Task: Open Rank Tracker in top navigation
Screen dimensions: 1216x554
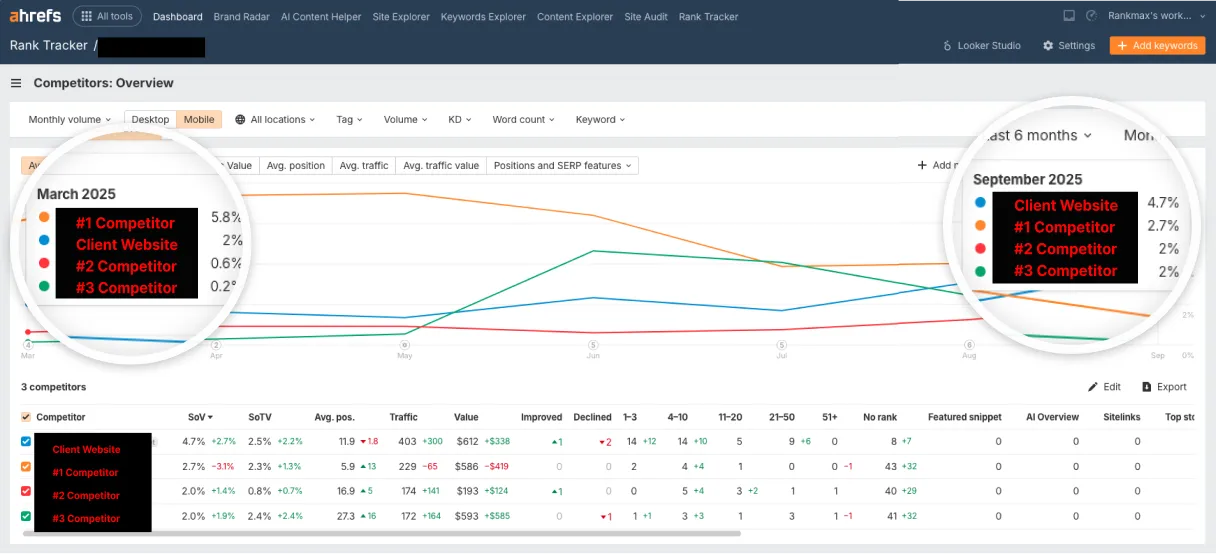Action: pyautogui.click(x=708, y=17)
